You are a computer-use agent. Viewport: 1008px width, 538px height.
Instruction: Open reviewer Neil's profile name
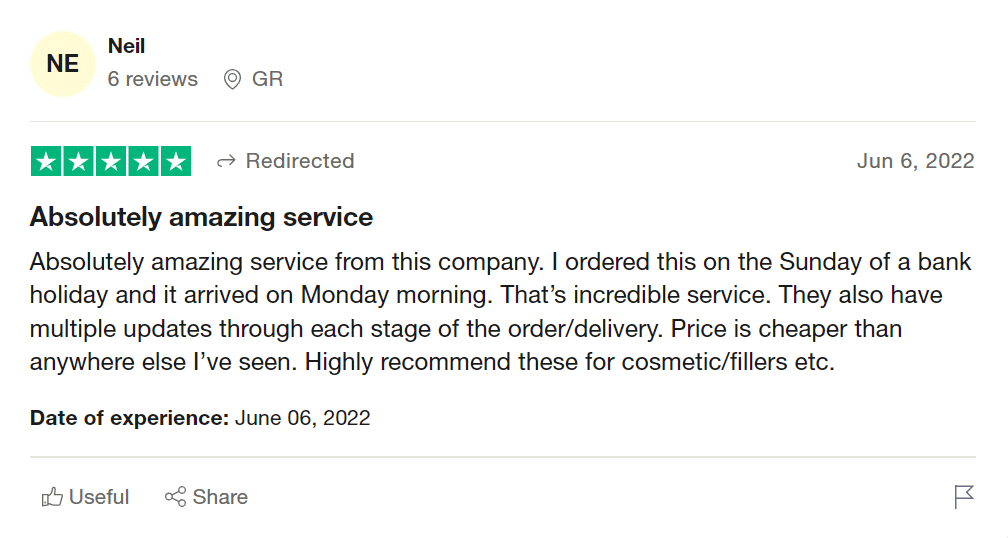pos(127,46)
